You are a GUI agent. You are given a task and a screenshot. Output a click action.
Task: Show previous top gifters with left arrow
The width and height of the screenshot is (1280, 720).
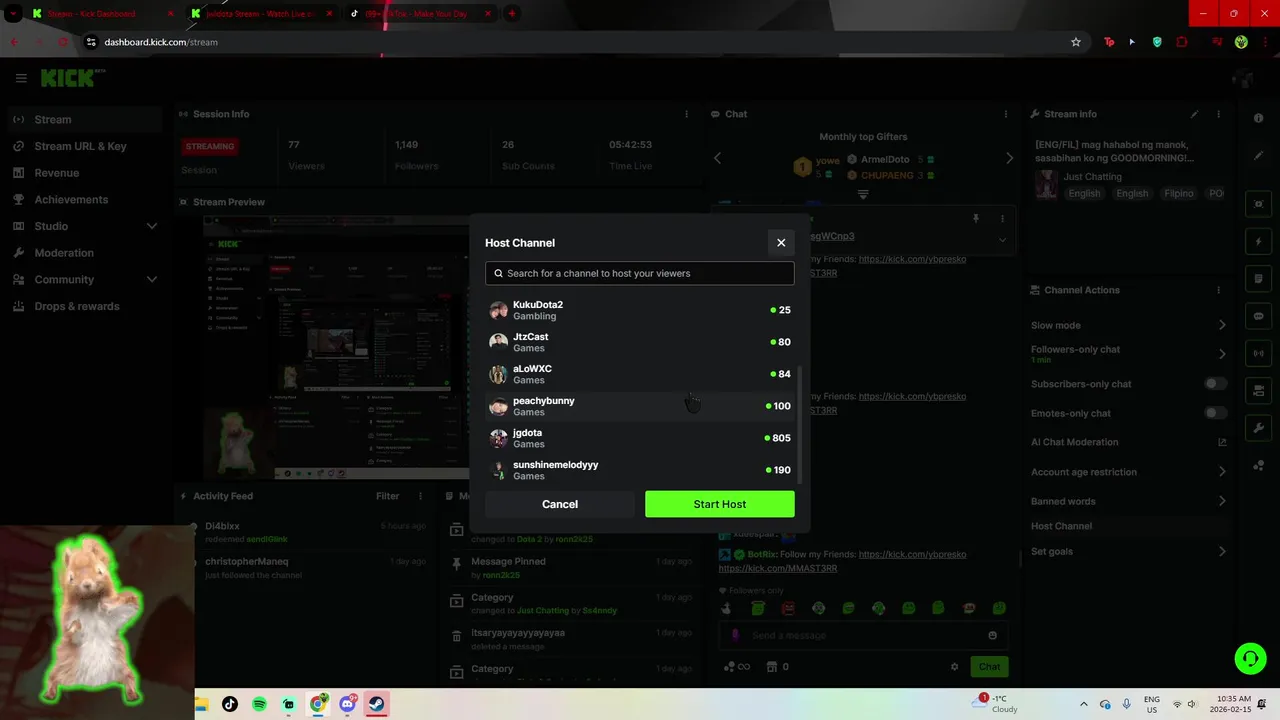[x=717, y=158]
